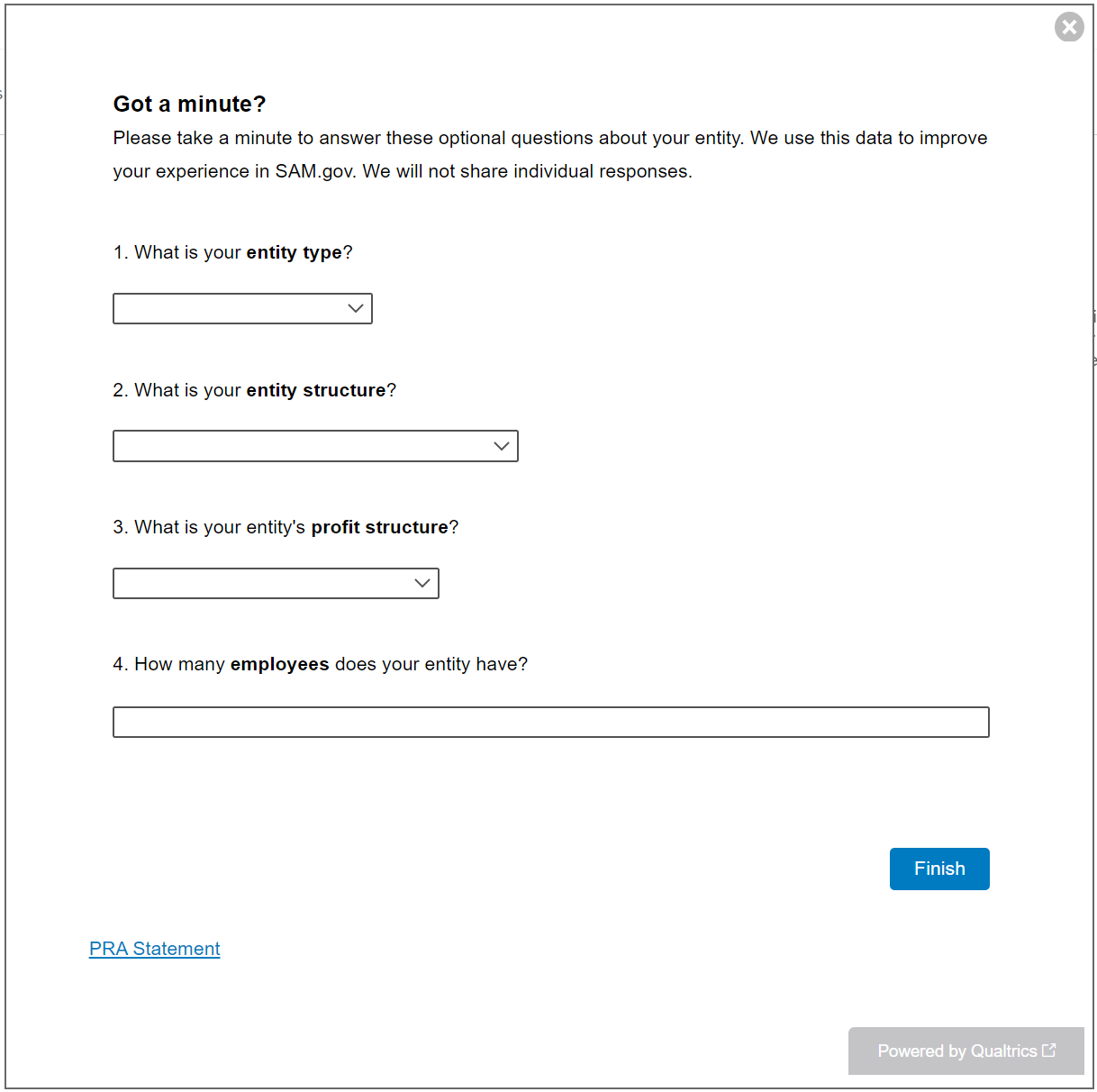Open the PRA Statement link
1097x1092 pixels.
point(155,949)
